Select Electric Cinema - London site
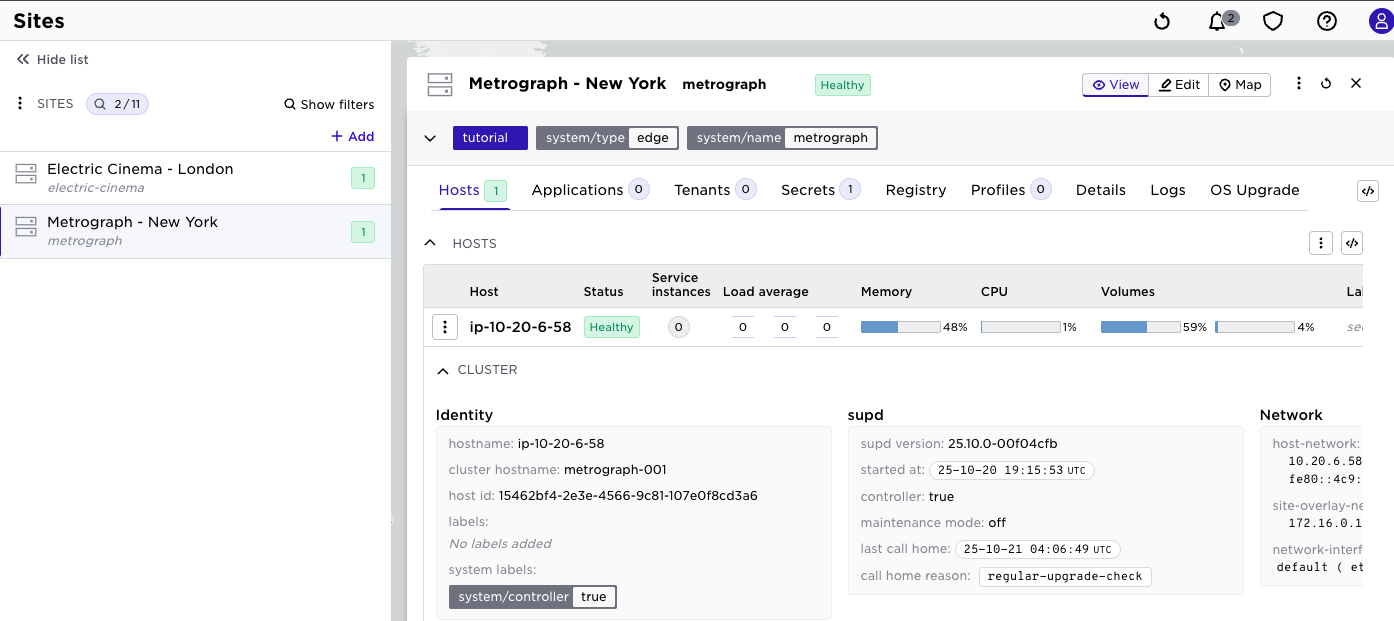The width and height of the screenshot is (1394, 621). tap(140, 177)
